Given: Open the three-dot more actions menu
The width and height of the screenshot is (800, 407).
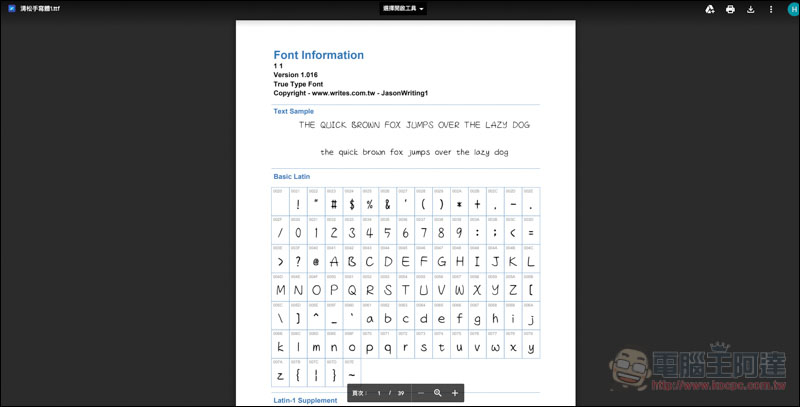Looking at the screenshot, I should point(771,9).
